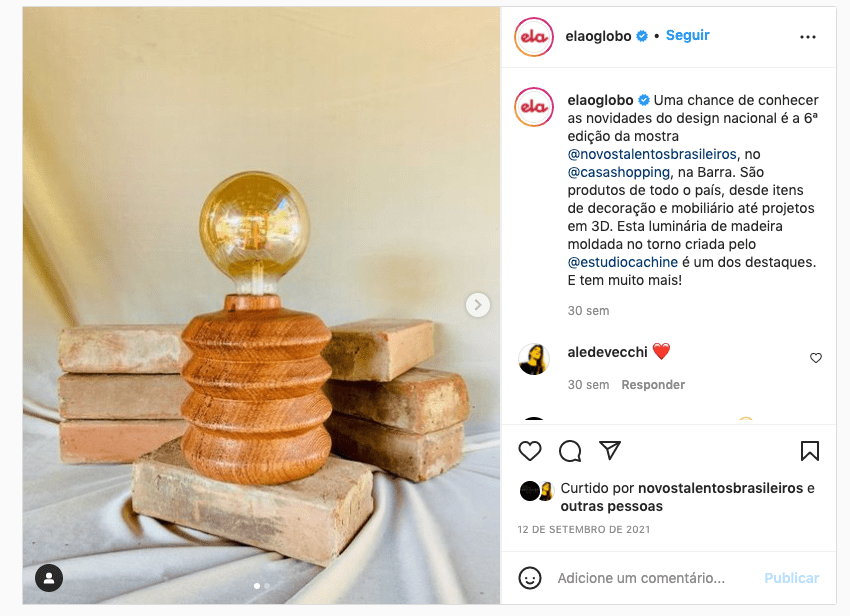Open outras pessoas likes list
The width and height of the screenshot is (850, 616).
click(611, 506)
